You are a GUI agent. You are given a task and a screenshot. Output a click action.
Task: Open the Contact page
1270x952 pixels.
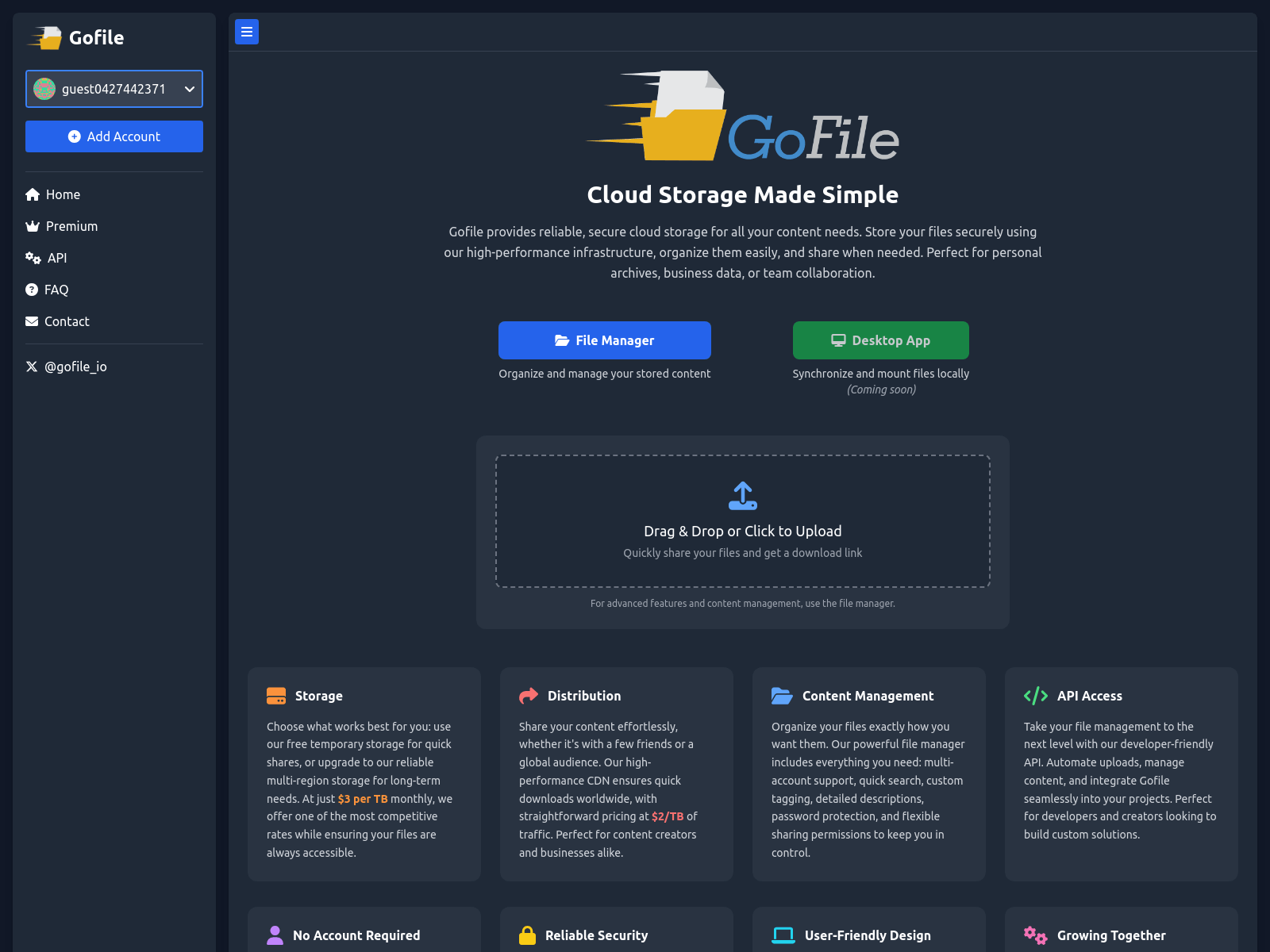(57, 321)
